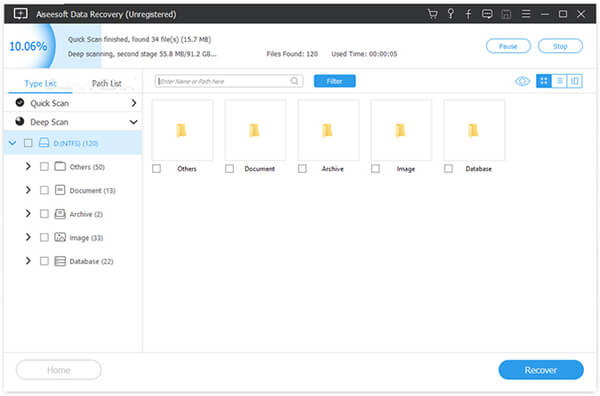Open the shopping cart purchase icon
This screenshot has width=600, height=396.
[432, 14]
